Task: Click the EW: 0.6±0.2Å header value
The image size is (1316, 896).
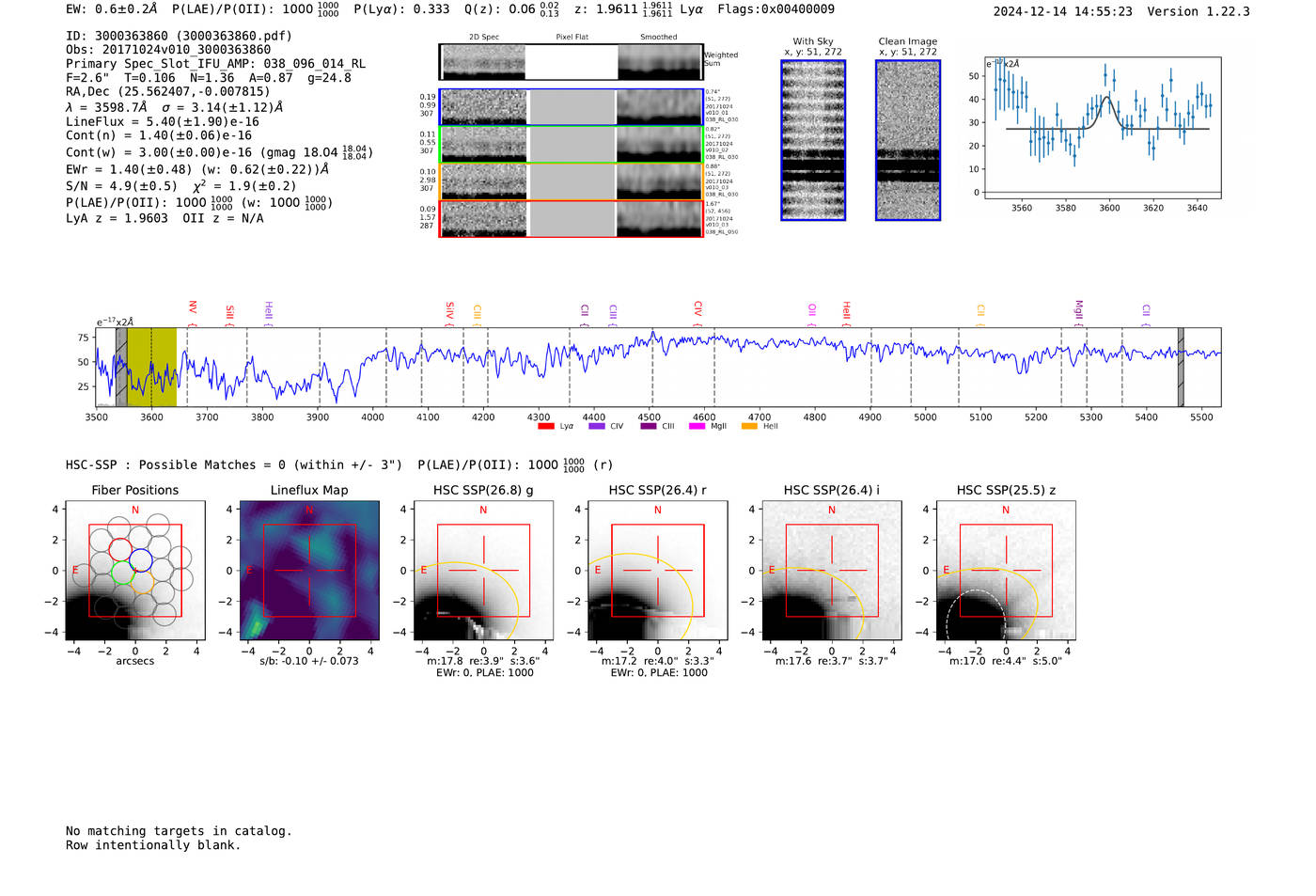Action: coord(112,9)
